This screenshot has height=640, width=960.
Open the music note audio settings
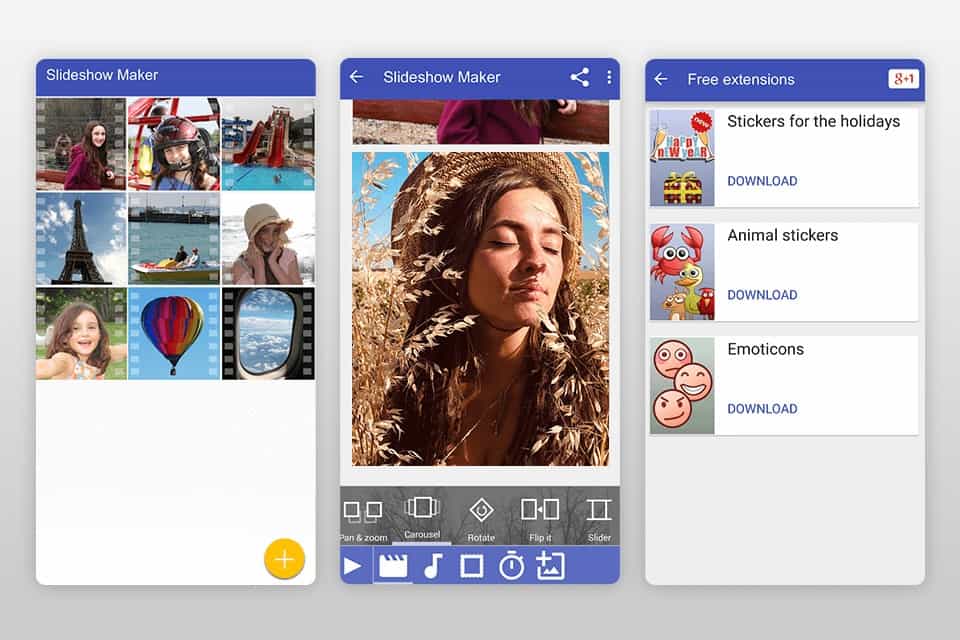click(432, 565)
